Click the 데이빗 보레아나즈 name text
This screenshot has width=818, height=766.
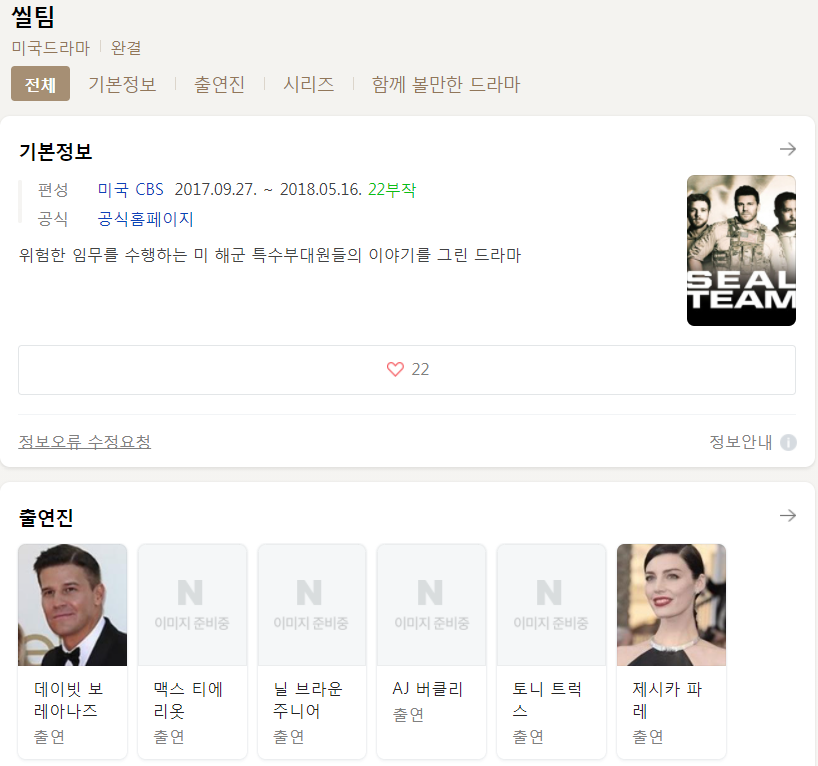[68, 700]
